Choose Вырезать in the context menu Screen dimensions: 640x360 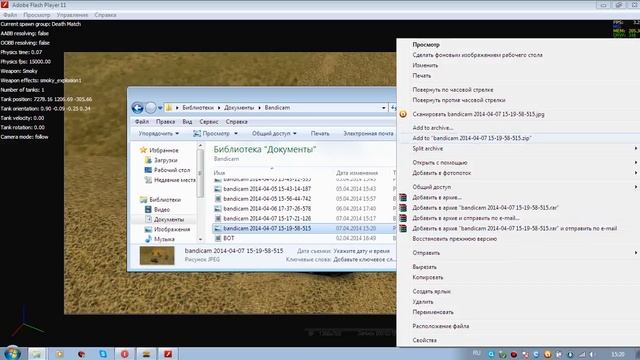pos(424,267)
